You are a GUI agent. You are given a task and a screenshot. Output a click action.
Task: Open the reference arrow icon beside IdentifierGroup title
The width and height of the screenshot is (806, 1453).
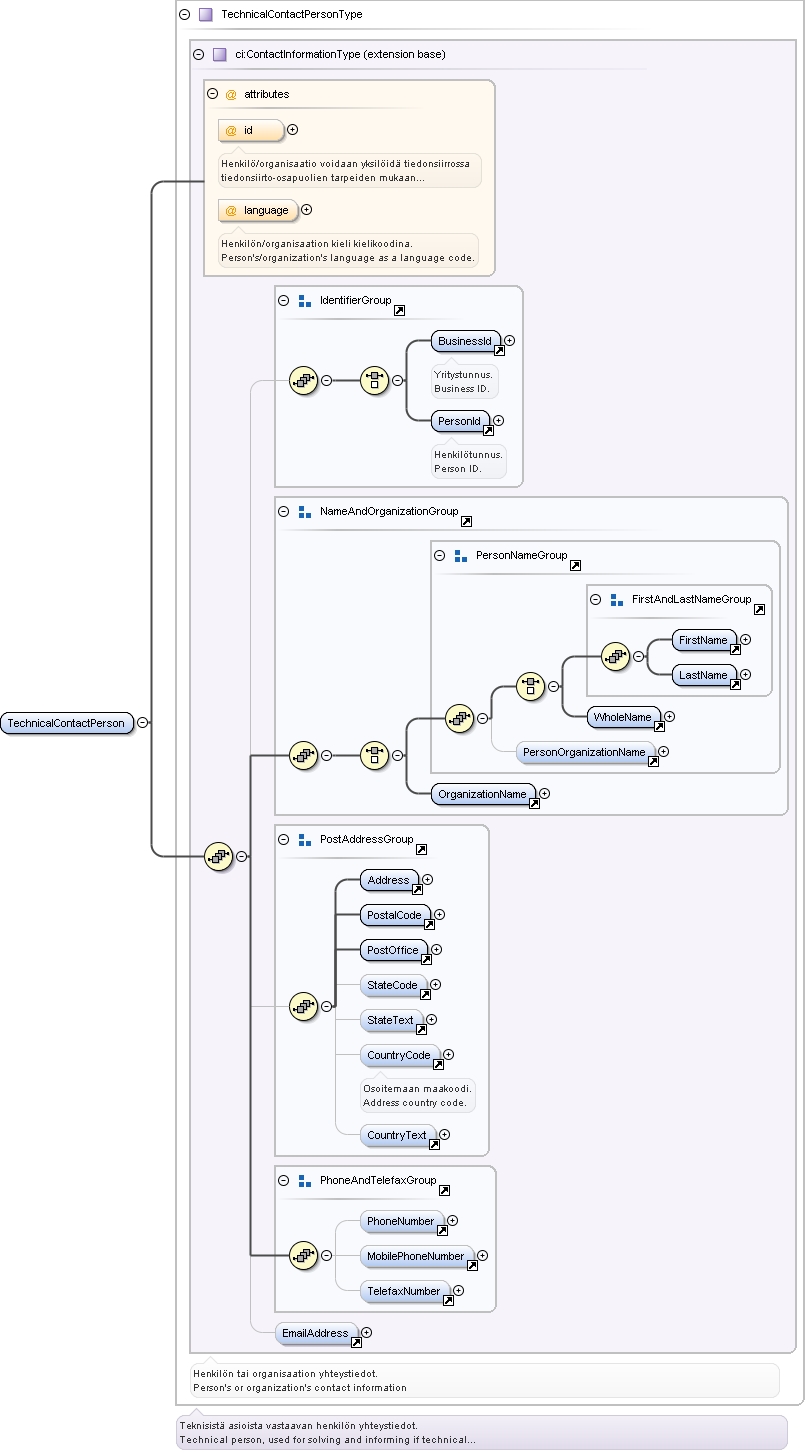click(x=399, y=311)
